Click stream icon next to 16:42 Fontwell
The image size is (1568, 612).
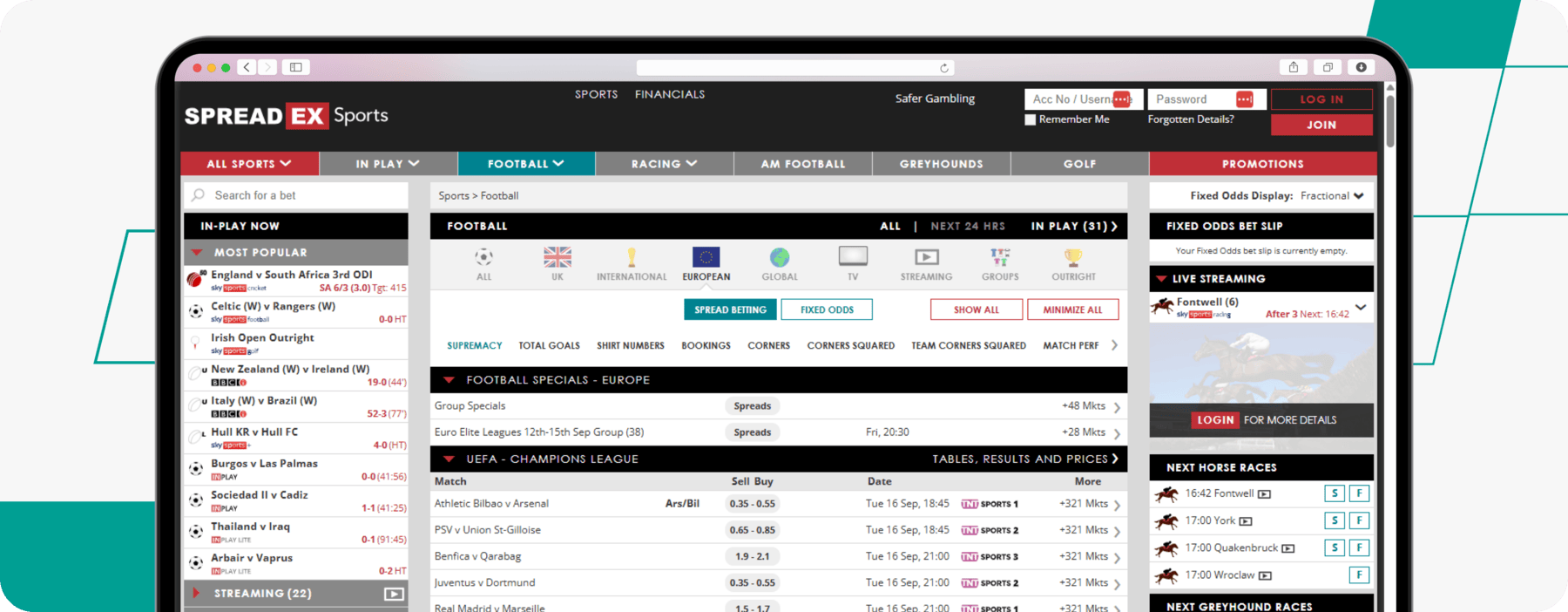coord(1264,494)
